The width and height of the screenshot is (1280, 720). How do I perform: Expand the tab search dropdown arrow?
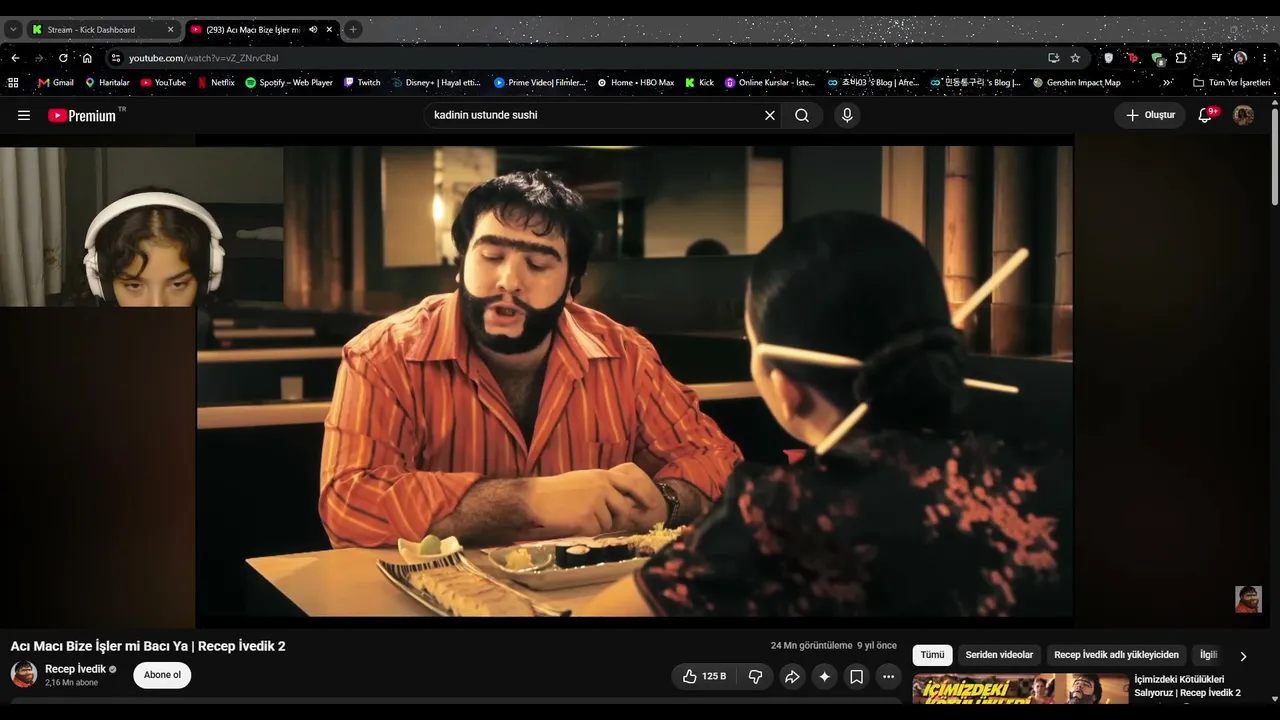tap(13, 30)
